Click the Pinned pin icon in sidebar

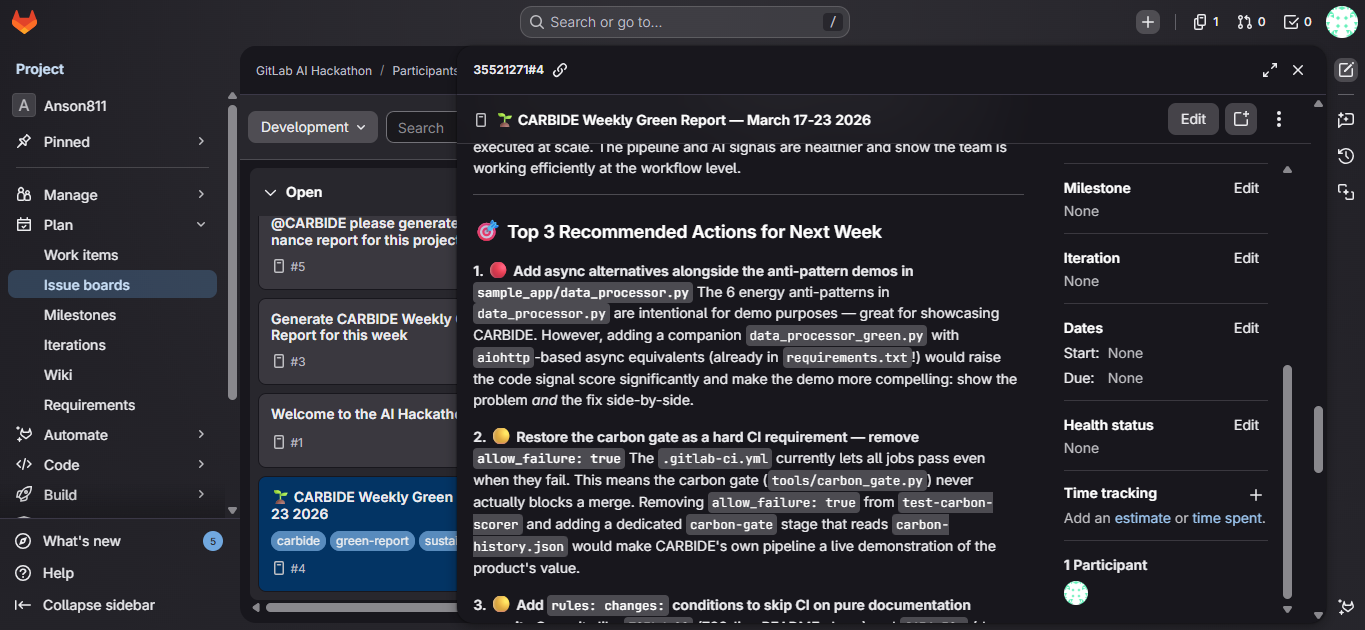[24, 142]
